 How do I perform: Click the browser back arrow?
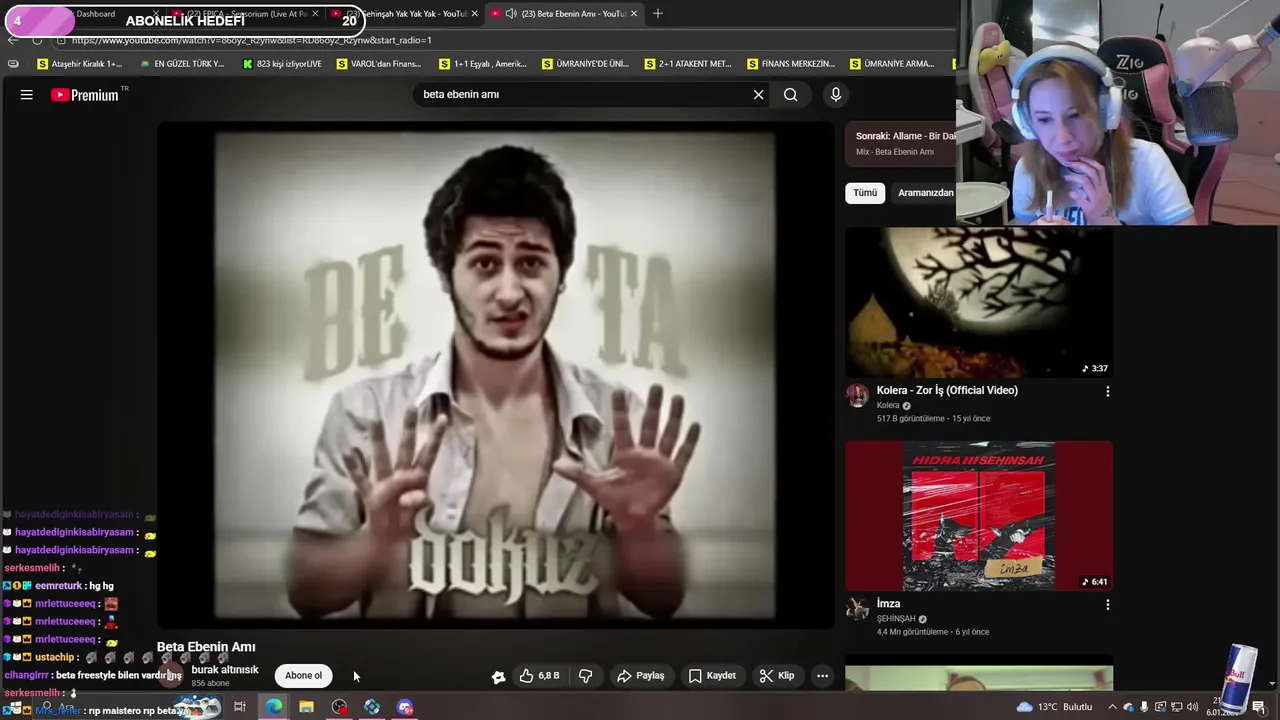13,40
